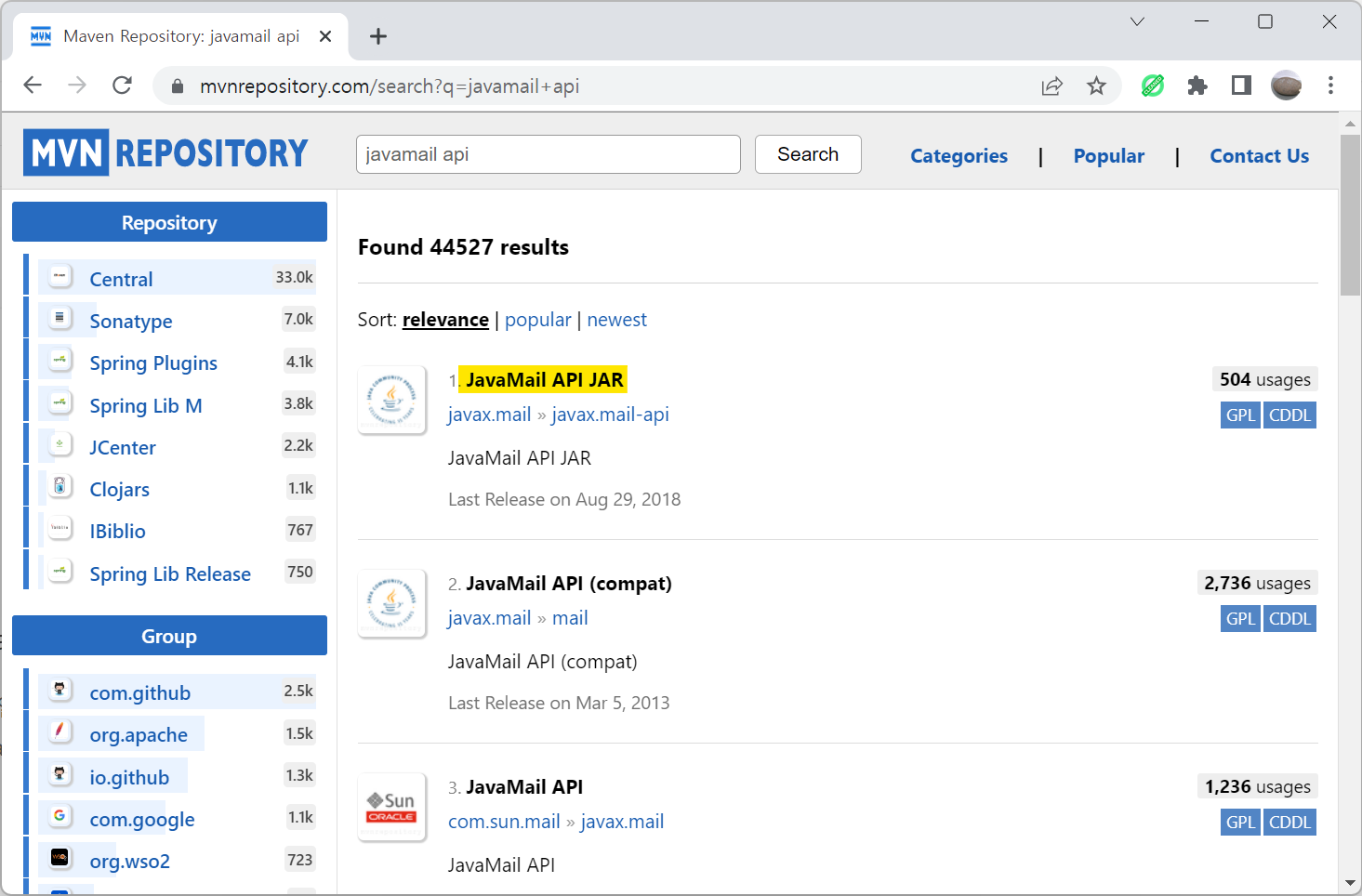Open the tab search chevron

pyautogui.click(x=1137, y=21)
